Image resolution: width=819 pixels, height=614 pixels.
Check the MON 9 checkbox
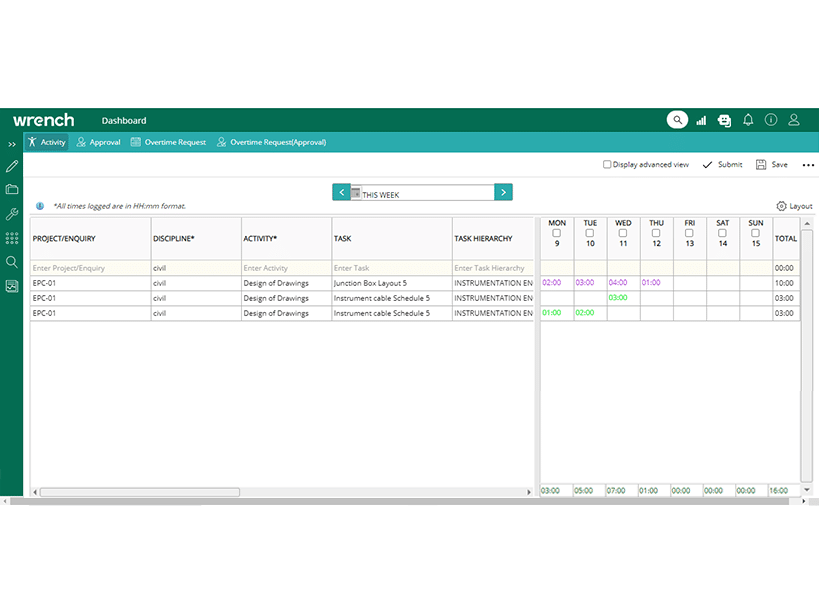pyautogui.click(x=557, y=233)
